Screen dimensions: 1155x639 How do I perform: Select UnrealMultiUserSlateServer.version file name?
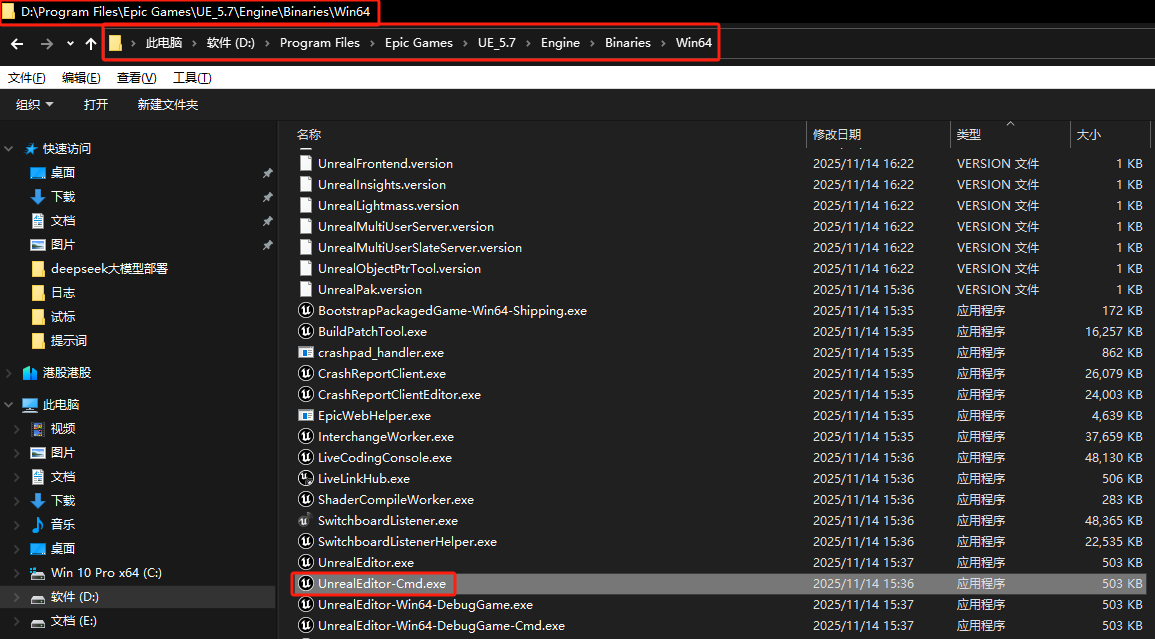tap(420, 248)
